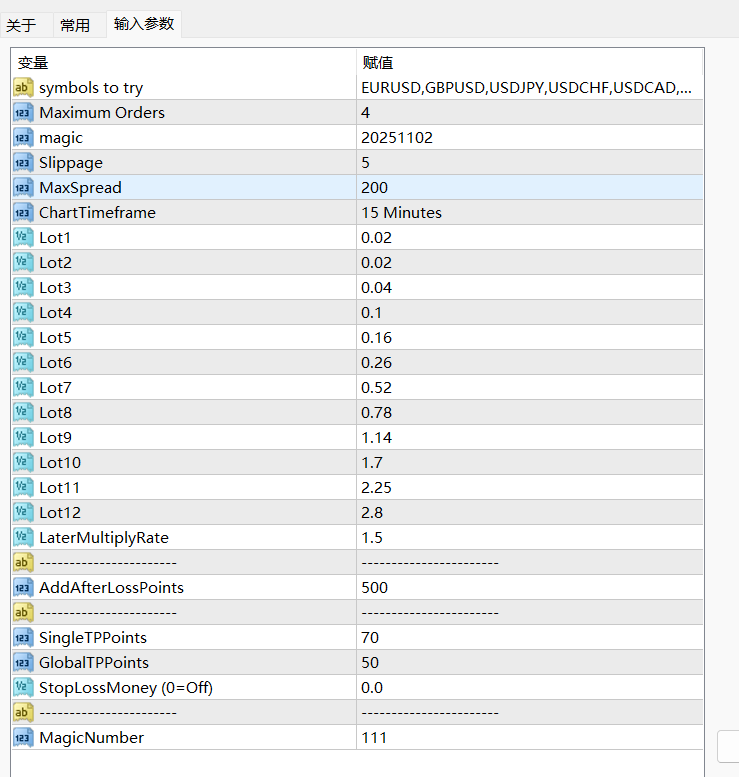The image size is (739, 777).
Task: Click the integer icon beside AddAfterLossPoints
Action: [x=23, y=587]
